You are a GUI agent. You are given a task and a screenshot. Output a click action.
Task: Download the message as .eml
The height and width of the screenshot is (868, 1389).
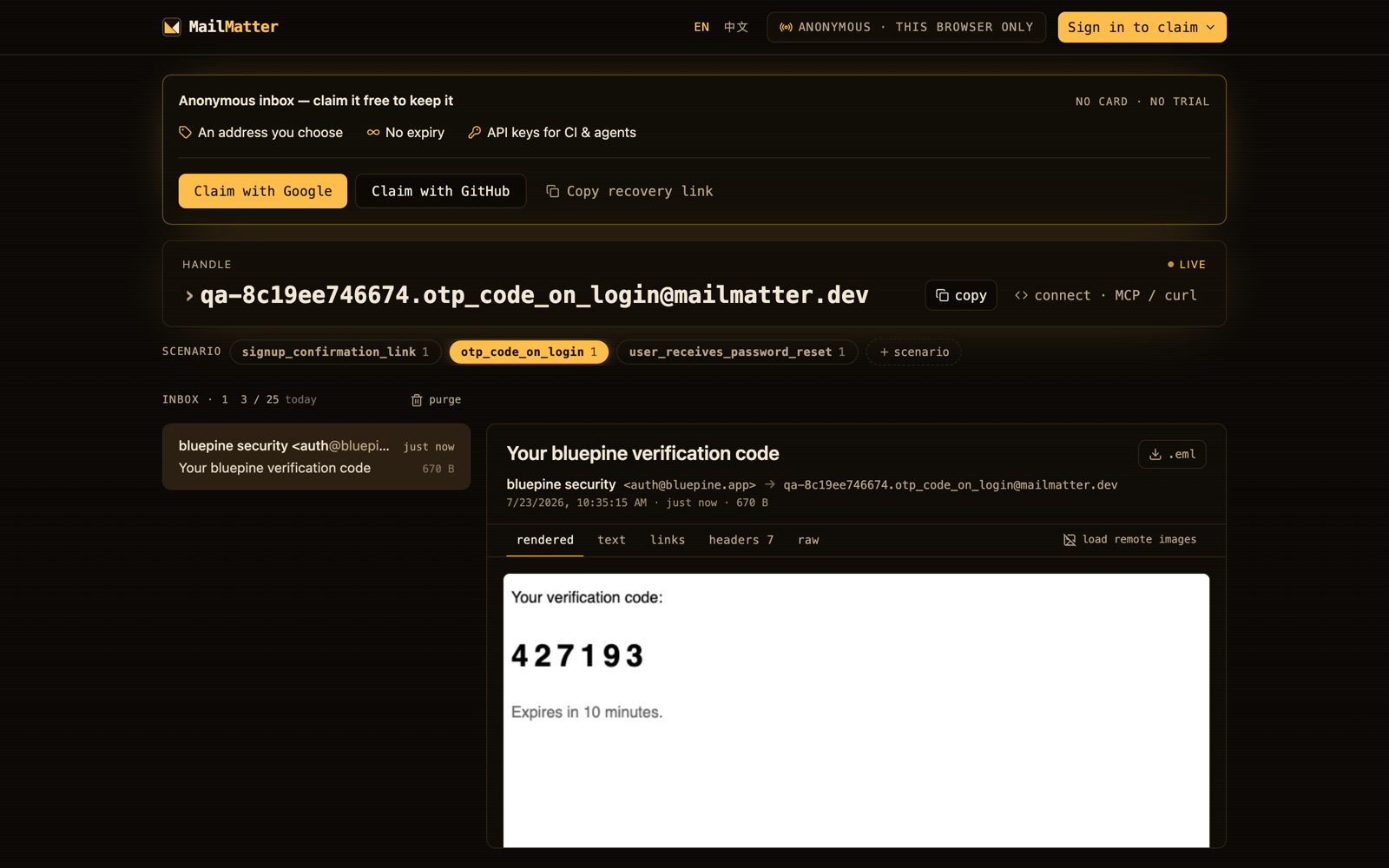(x=1172, y=454)
